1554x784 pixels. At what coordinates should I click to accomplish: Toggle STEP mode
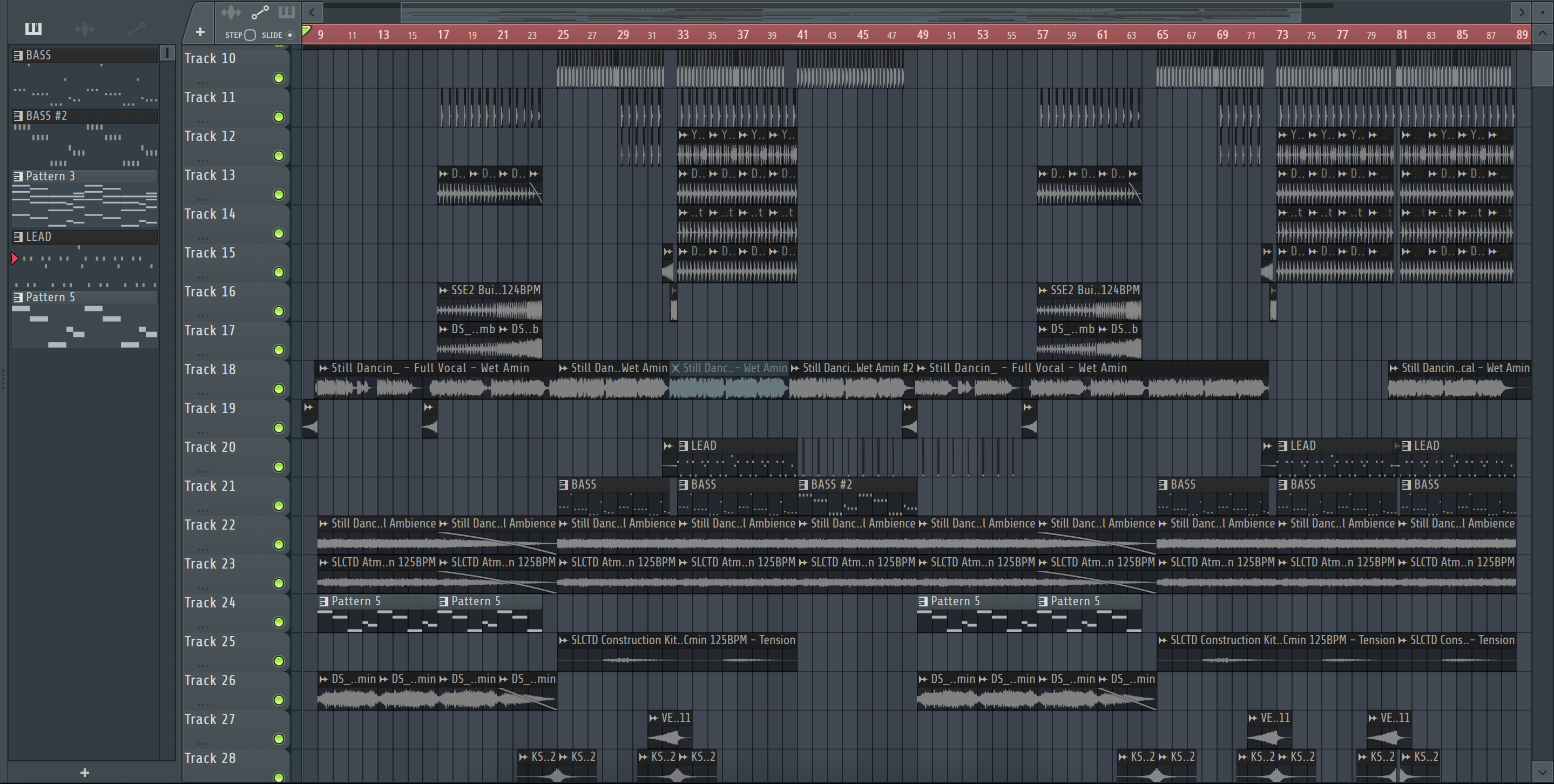[250, 35]
